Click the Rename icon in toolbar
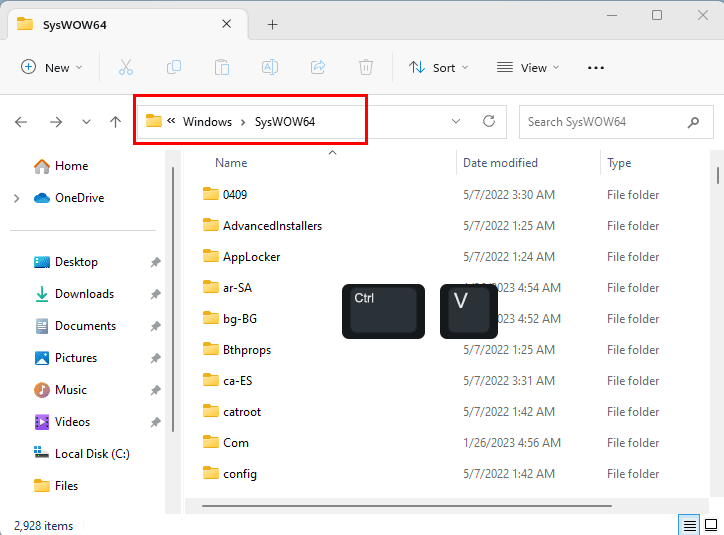724x535 pixels. (x=270, y=67)
